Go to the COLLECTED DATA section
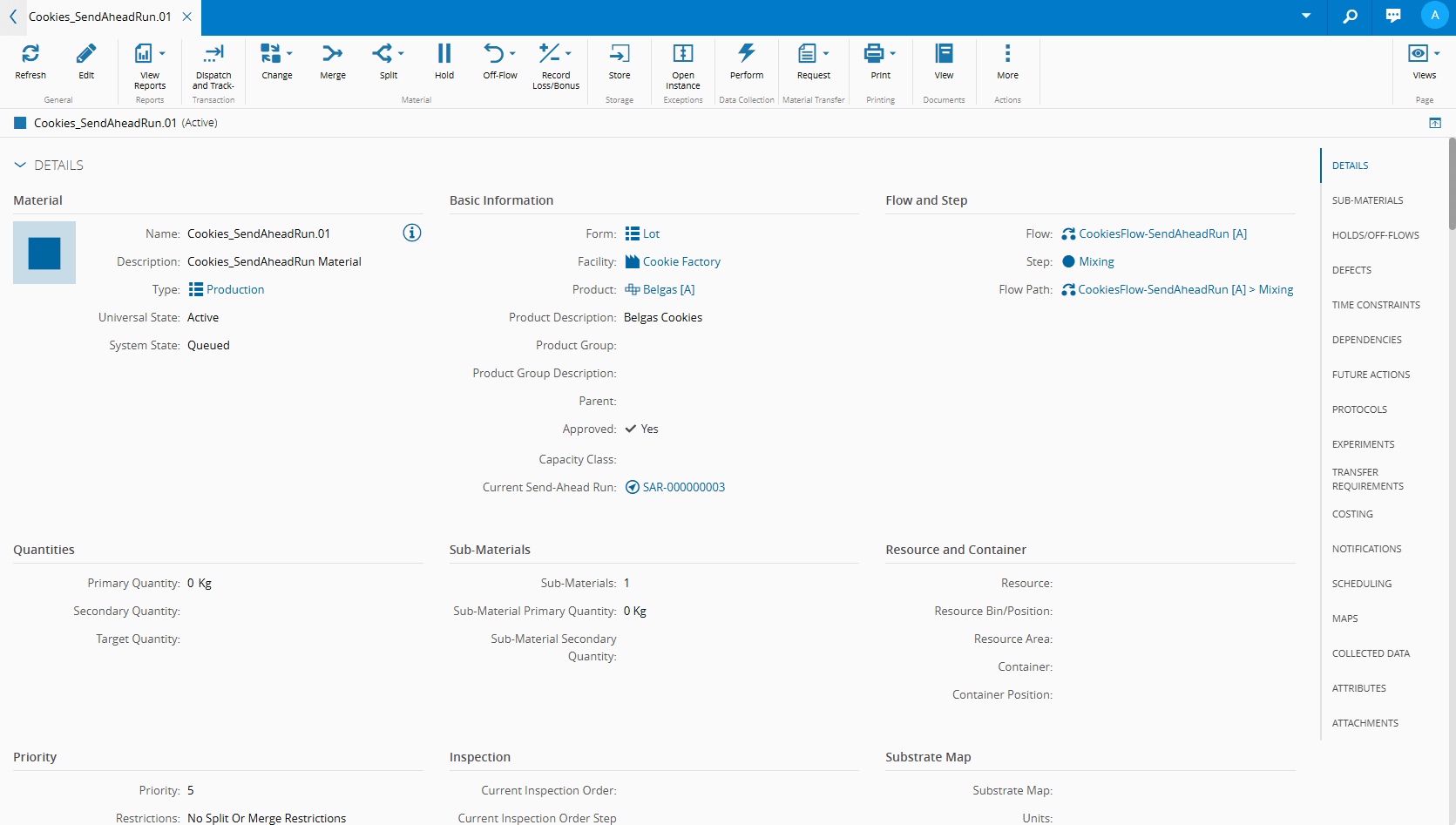This screenshot has width=1456, height=825. point(1370,653)
